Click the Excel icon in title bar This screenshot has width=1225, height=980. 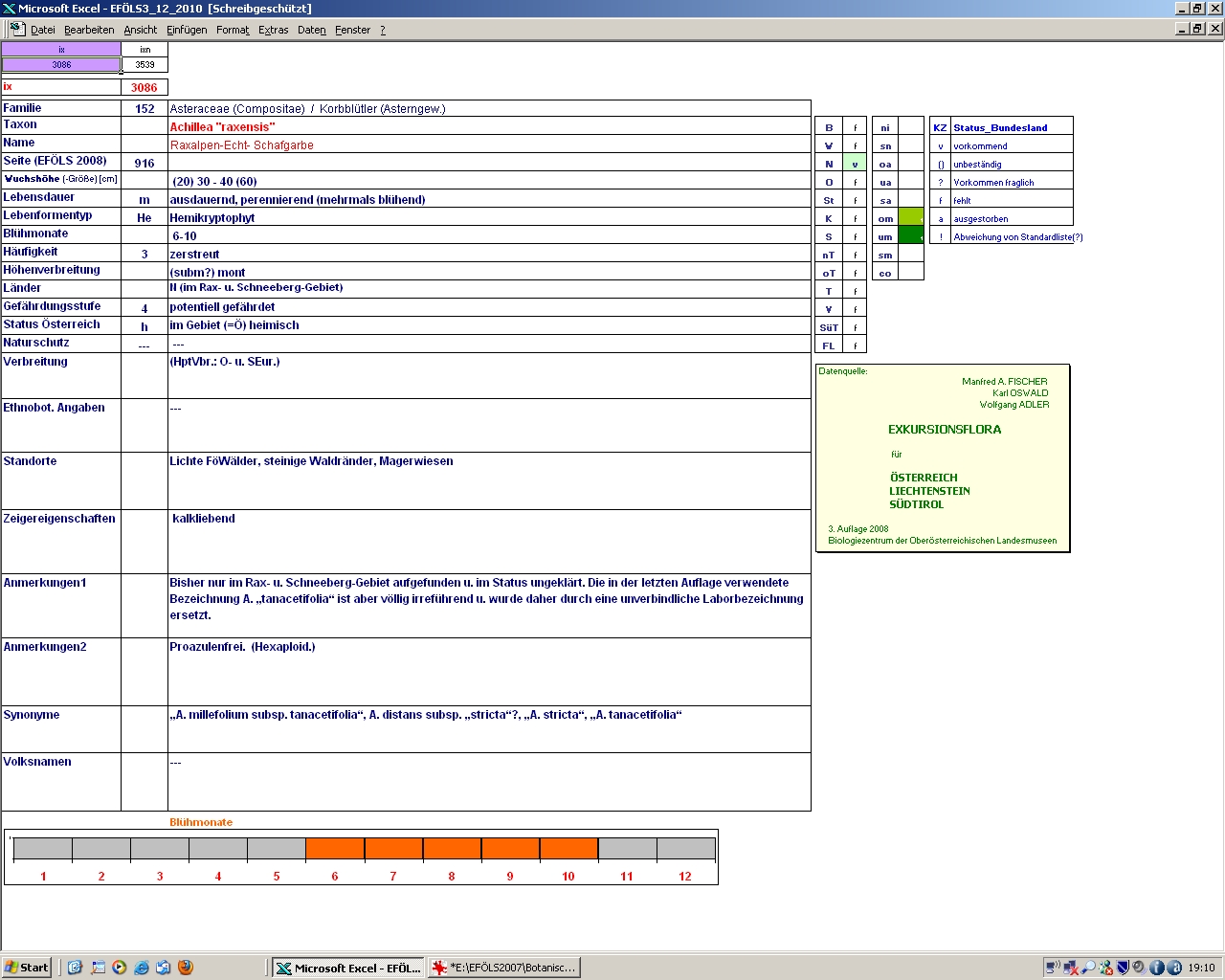click(x=9, y=8)
